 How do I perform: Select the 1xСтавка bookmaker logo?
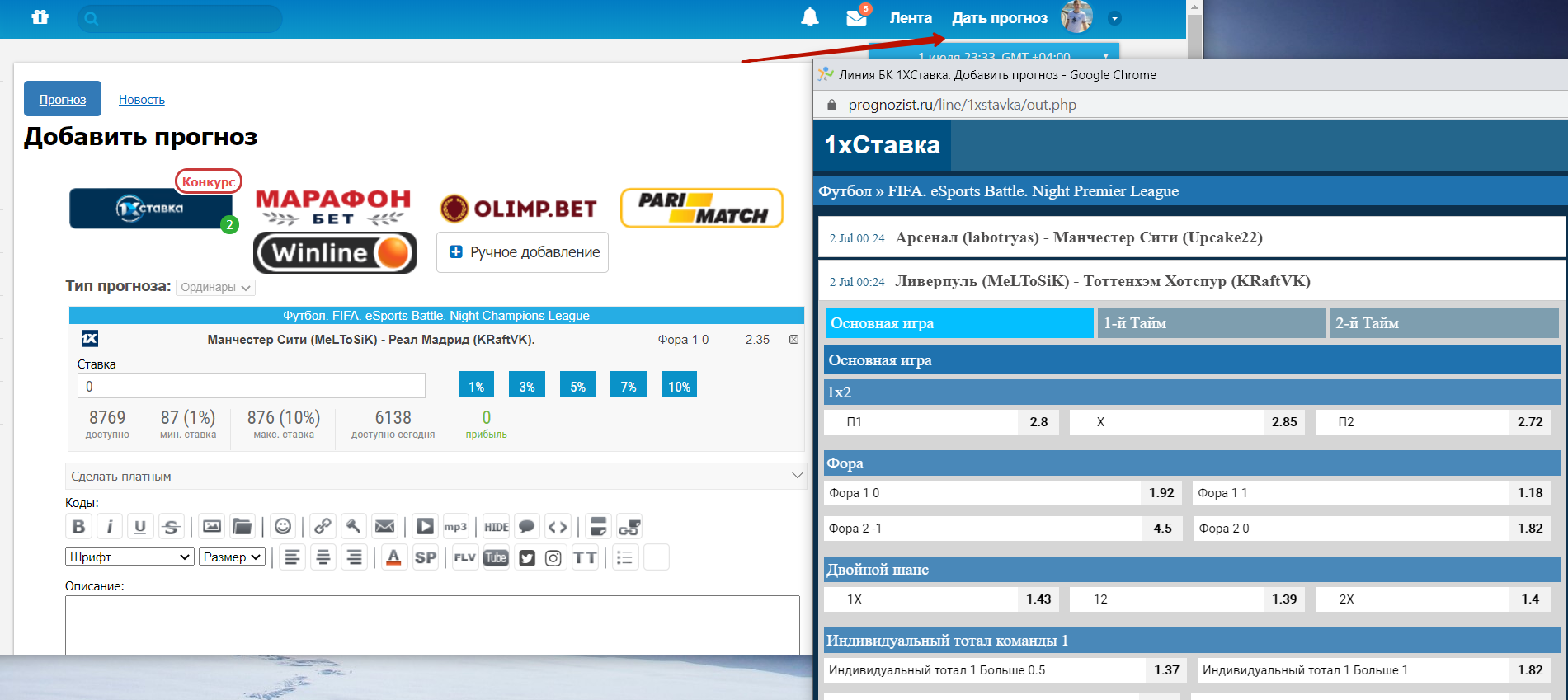tap(151, 208)
